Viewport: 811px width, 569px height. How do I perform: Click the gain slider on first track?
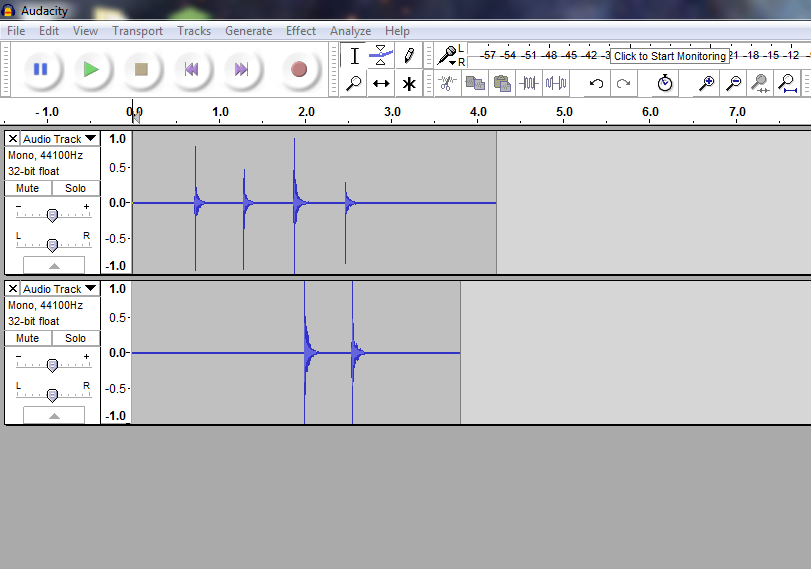click(52, 215)
